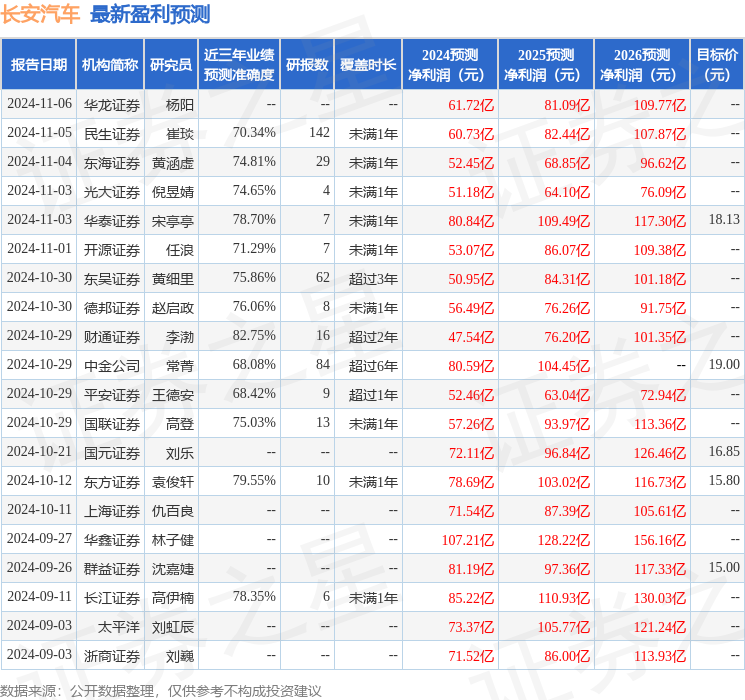Select the 国联证券 institution cell
Viewport: 745px width, 700px height.
click(x=112, y=424)
